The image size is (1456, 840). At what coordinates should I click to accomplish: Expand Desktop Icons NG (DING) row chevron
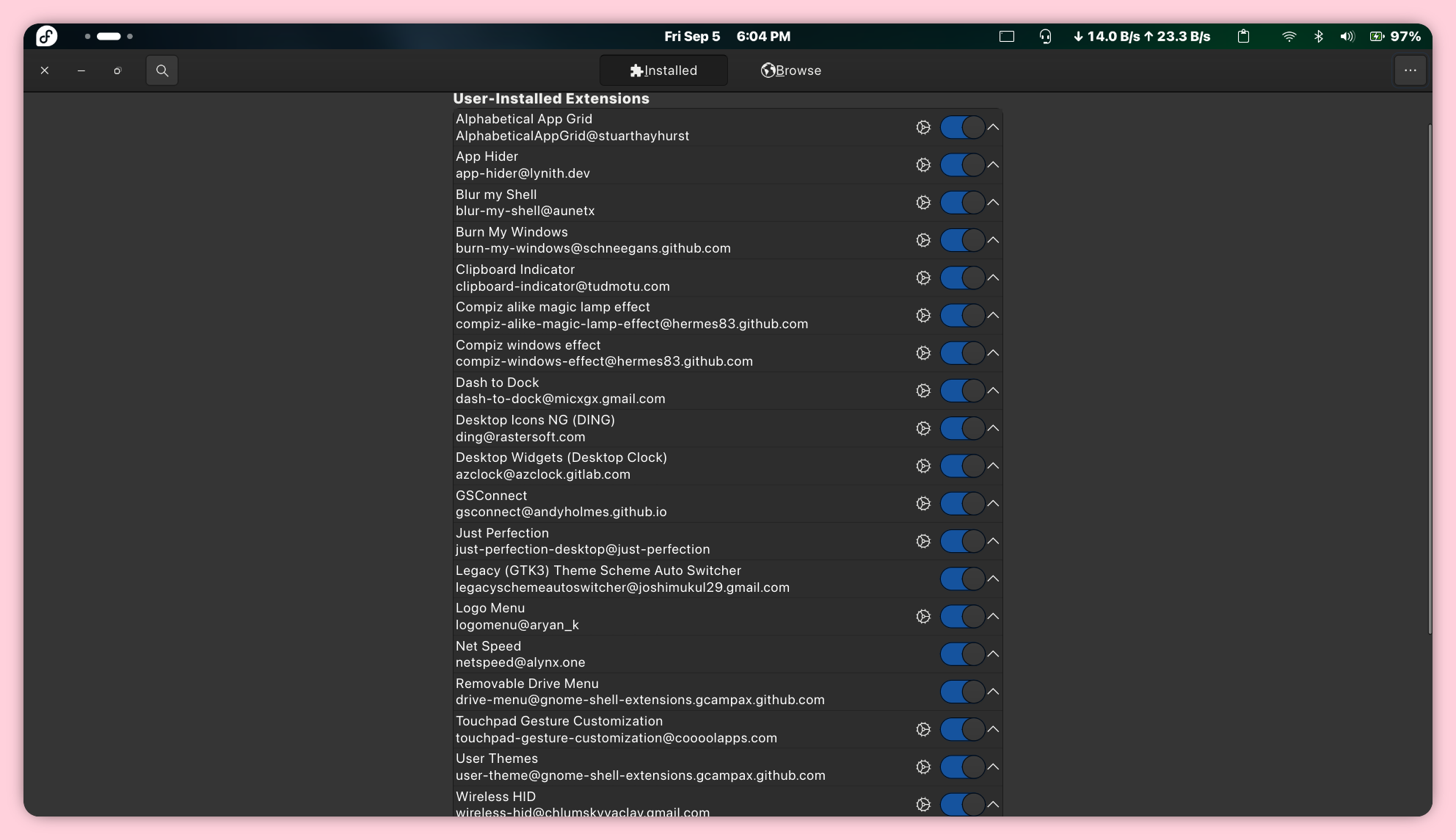pos(993,428)
